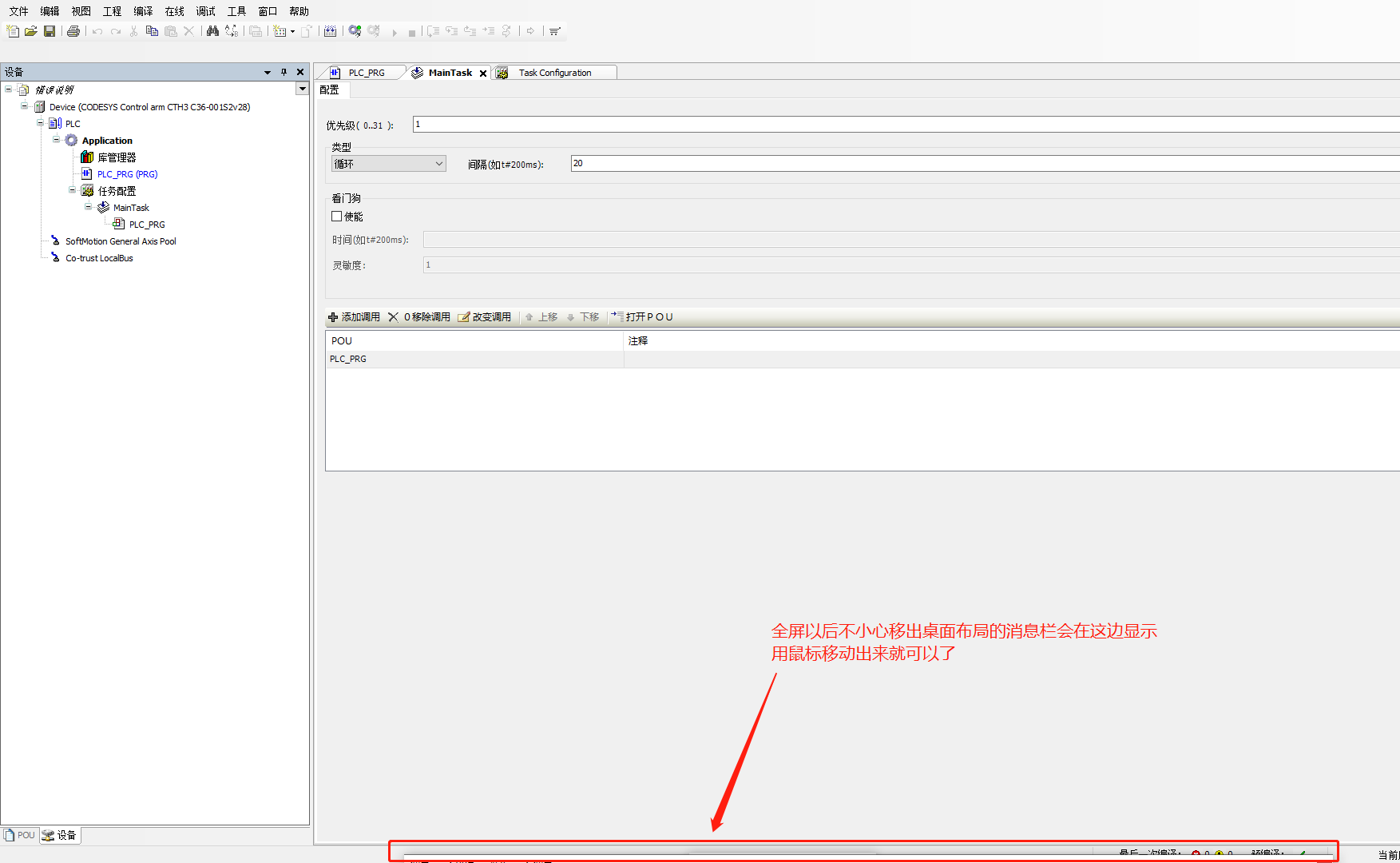Open the 类型 循环 type combo box

click(x=389, y=164)
